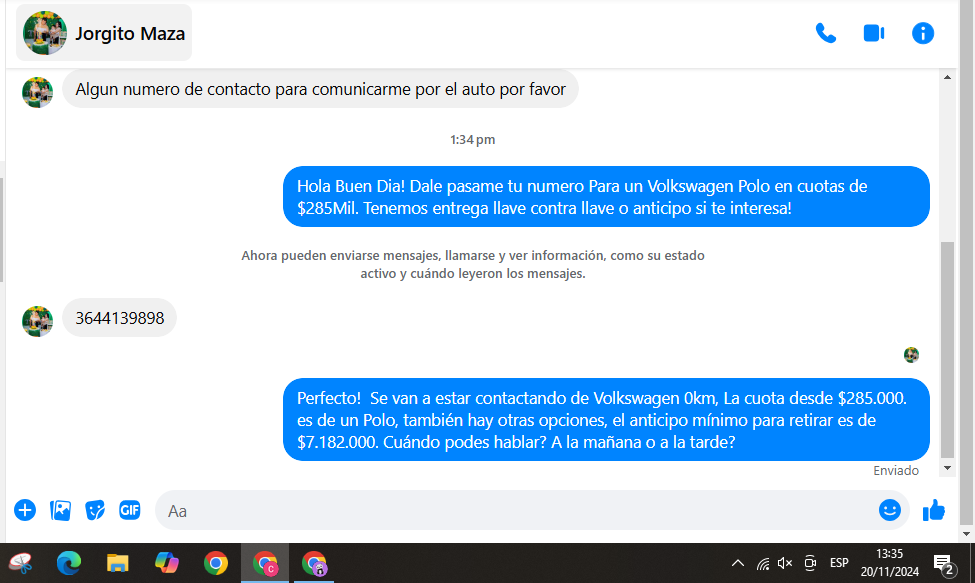
Task: Choose a sticker from sticker icon
Action: tap(95, 510)
